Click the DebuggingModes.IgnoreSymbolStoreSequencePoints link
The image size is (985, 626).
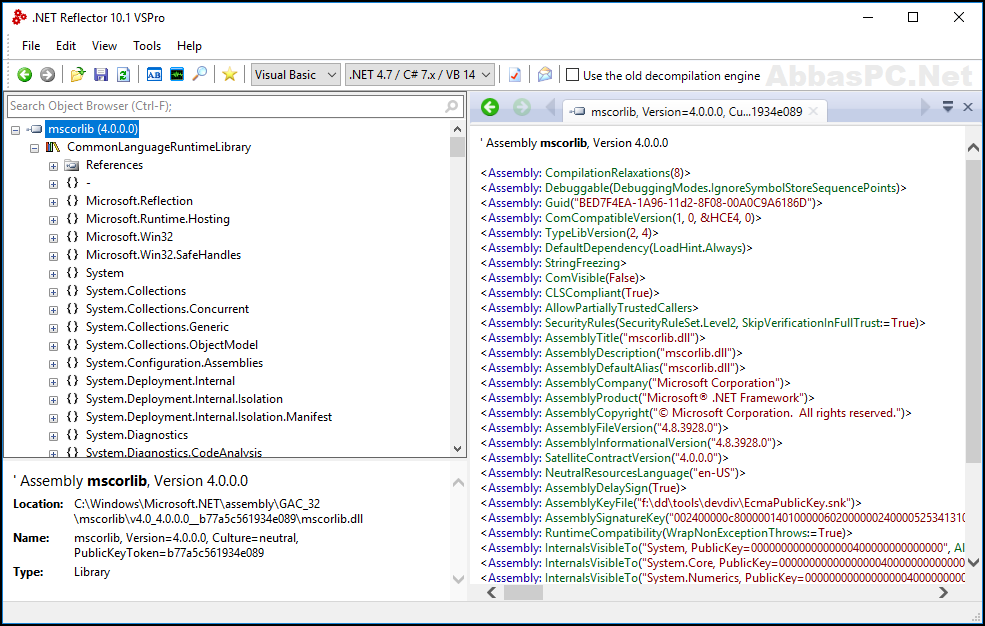click(x=756, y=188)
